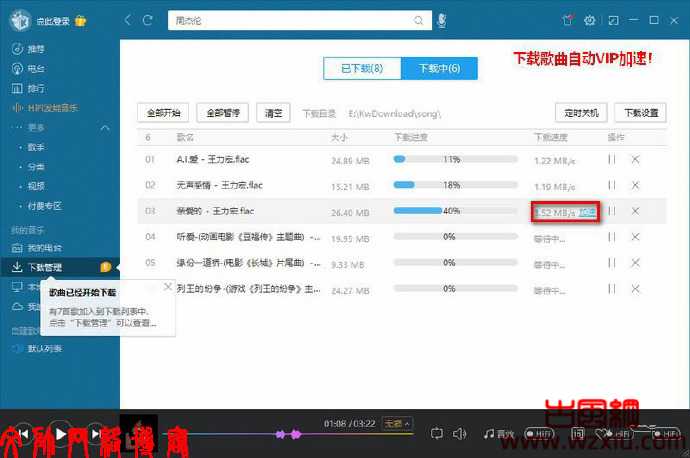
Task: Delete the 听爱 豆福传 download from queue
Action: point(635,237)
